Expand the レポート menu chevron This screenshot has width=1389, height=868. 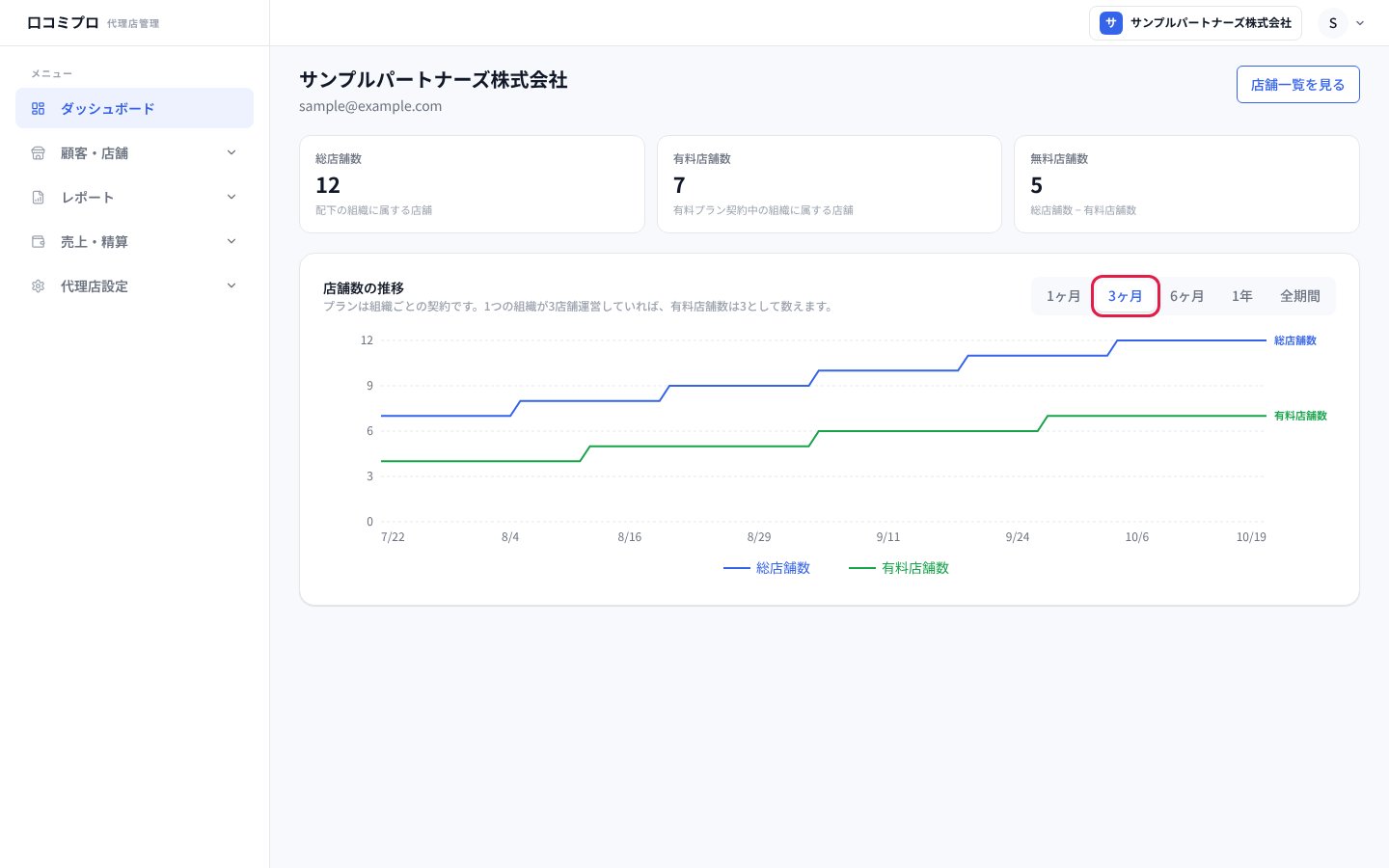tap(231, 197)
